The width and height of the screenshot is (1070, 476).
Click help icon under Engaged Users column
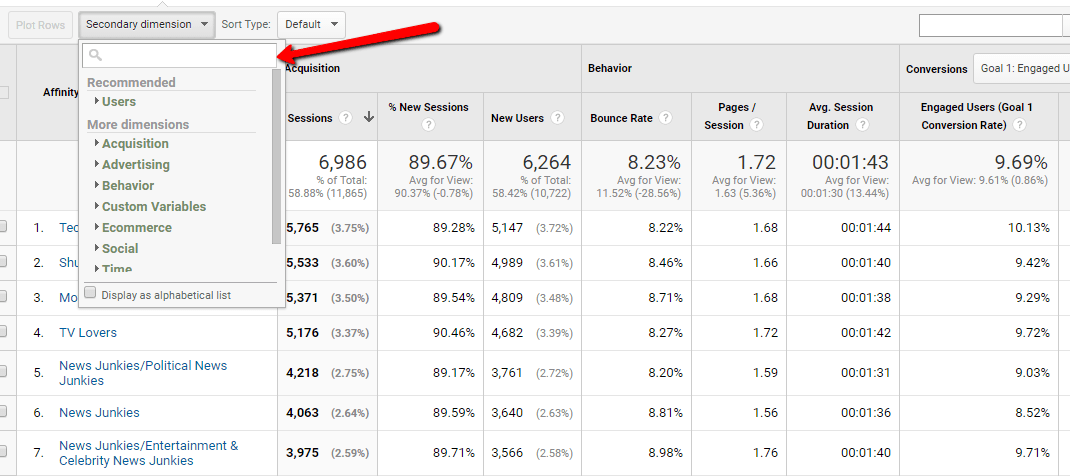pos(1018,125)
